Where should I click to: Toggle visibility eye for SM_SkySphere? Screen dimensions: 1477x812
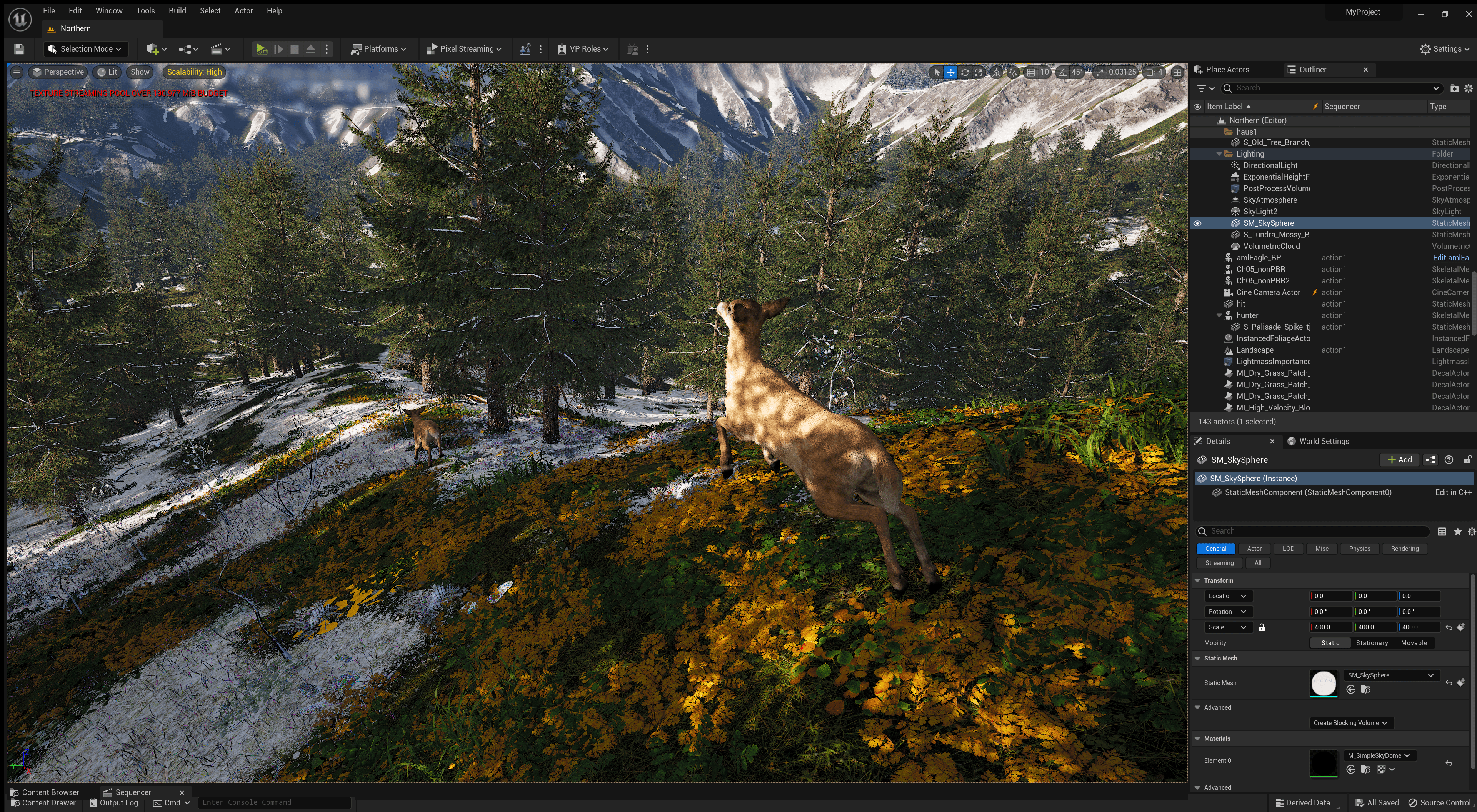coord(1197,223)
